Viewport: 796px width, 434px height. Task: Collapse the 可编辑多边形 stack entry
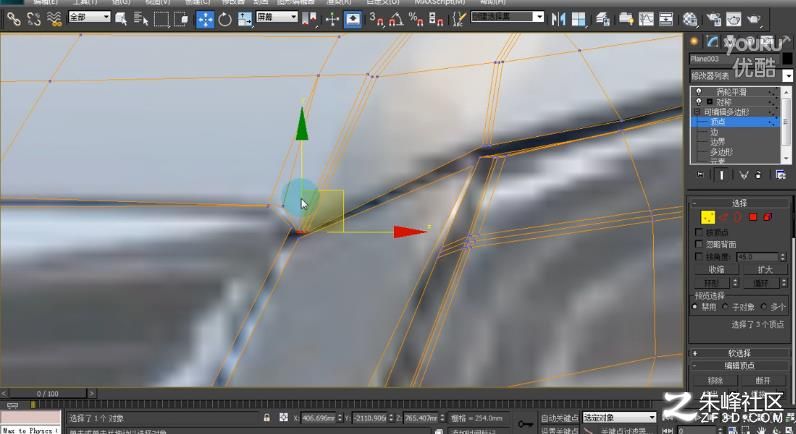point(698,112)
